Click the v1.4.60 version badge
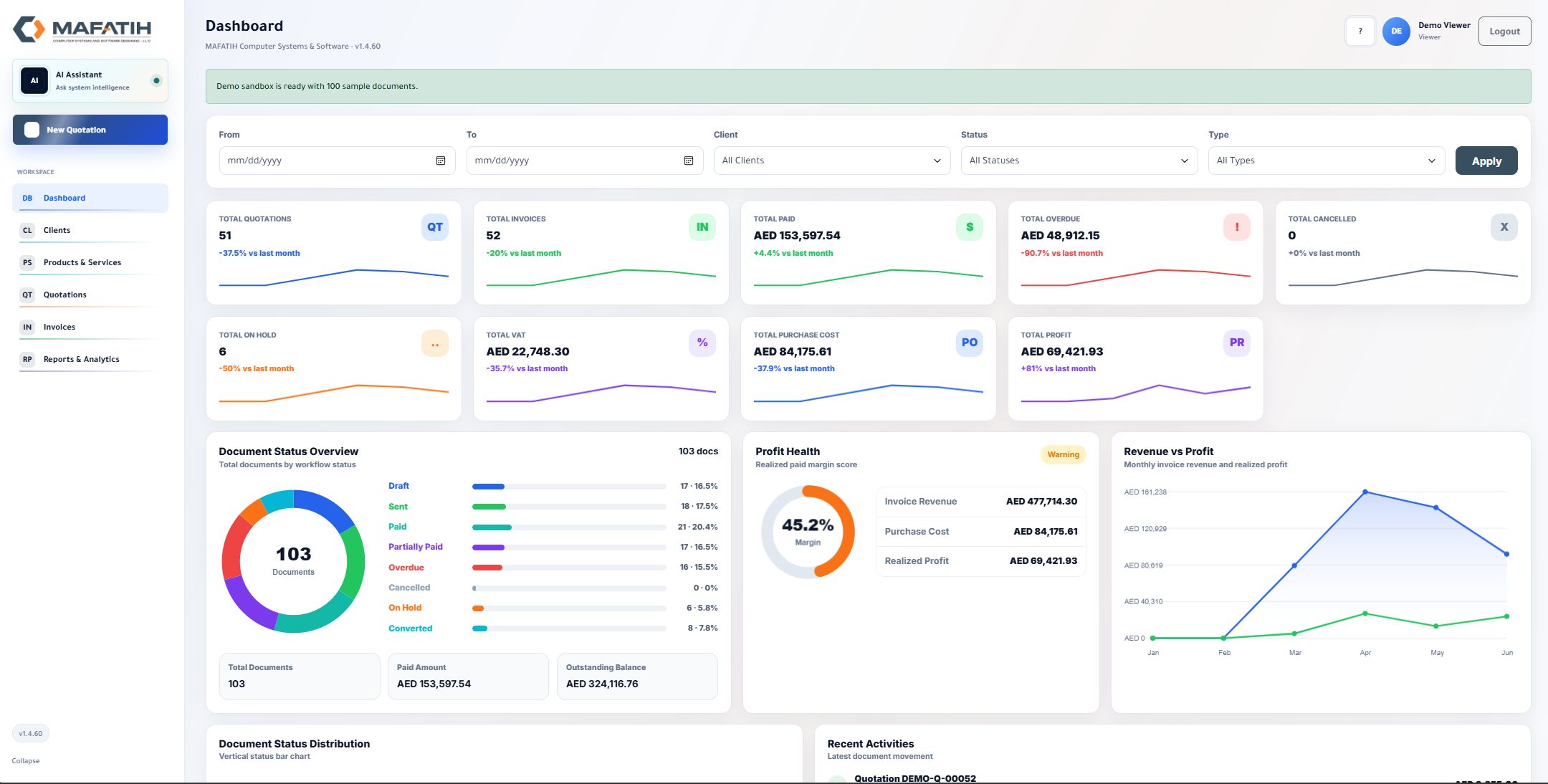The image size is (1548, 784). point(31,734)
